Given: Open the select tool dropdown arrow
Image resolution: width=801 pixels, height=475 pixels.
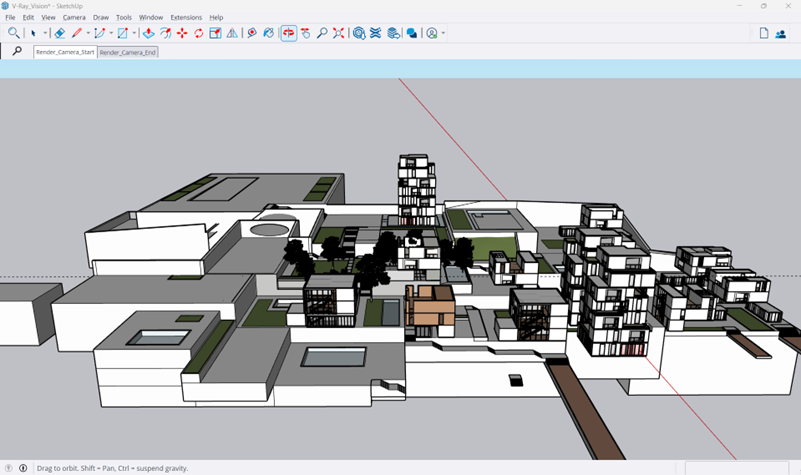Looking at the screenshot, I should (x=46, y=33).
